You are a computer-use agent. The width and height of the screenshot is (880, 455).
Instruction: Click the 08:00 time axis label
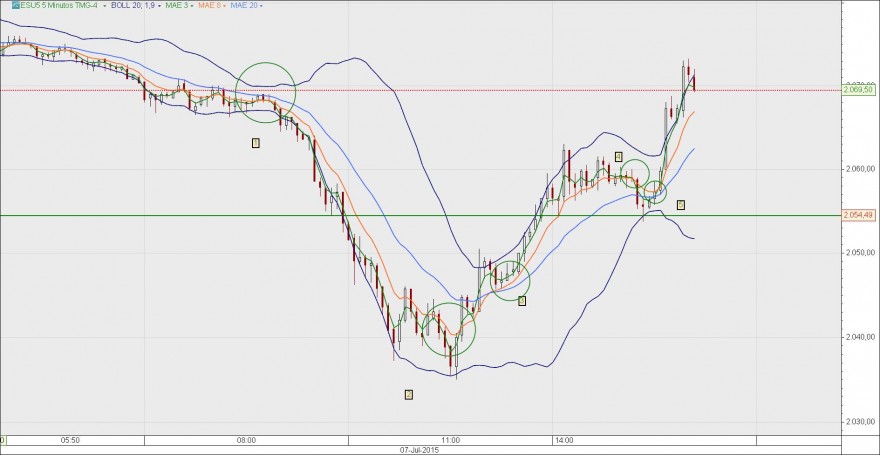click(x=247, y=440)
